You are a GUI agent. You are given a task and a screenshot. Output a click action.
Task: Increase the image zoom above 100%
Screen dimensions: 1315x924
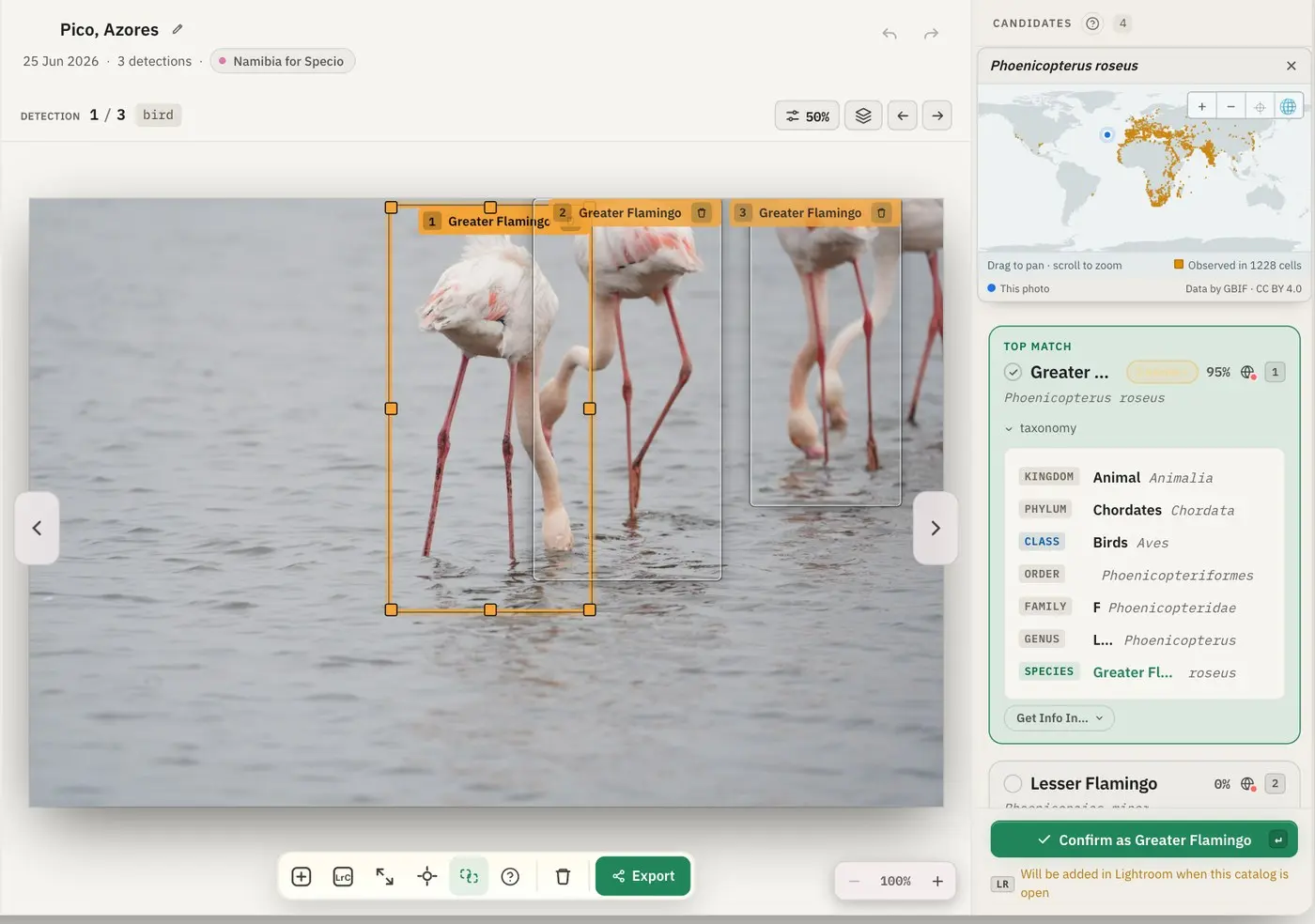coord(937,881)
